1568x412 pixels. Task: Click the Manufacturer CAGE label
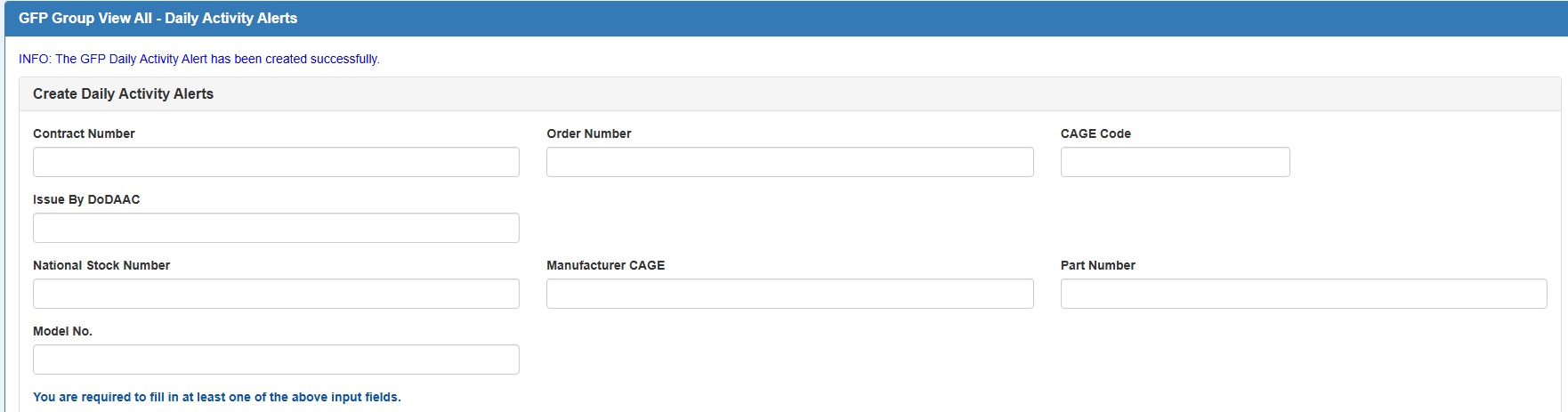[x=606, y=265]
